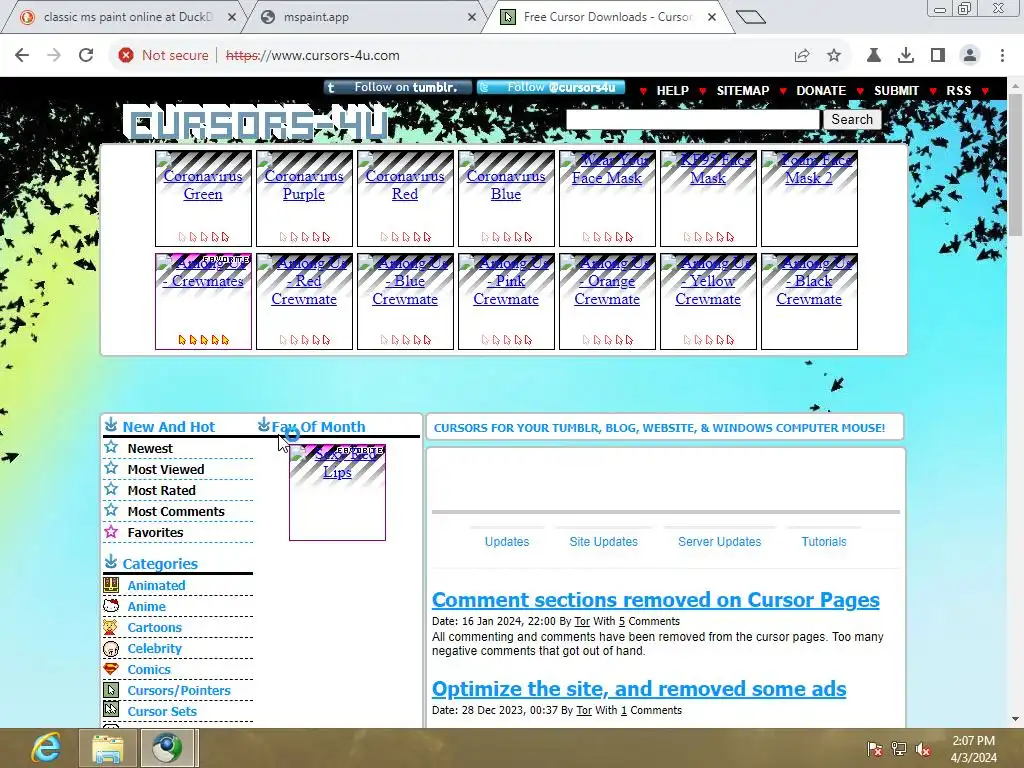Open a new browser tab

(750, 17)
